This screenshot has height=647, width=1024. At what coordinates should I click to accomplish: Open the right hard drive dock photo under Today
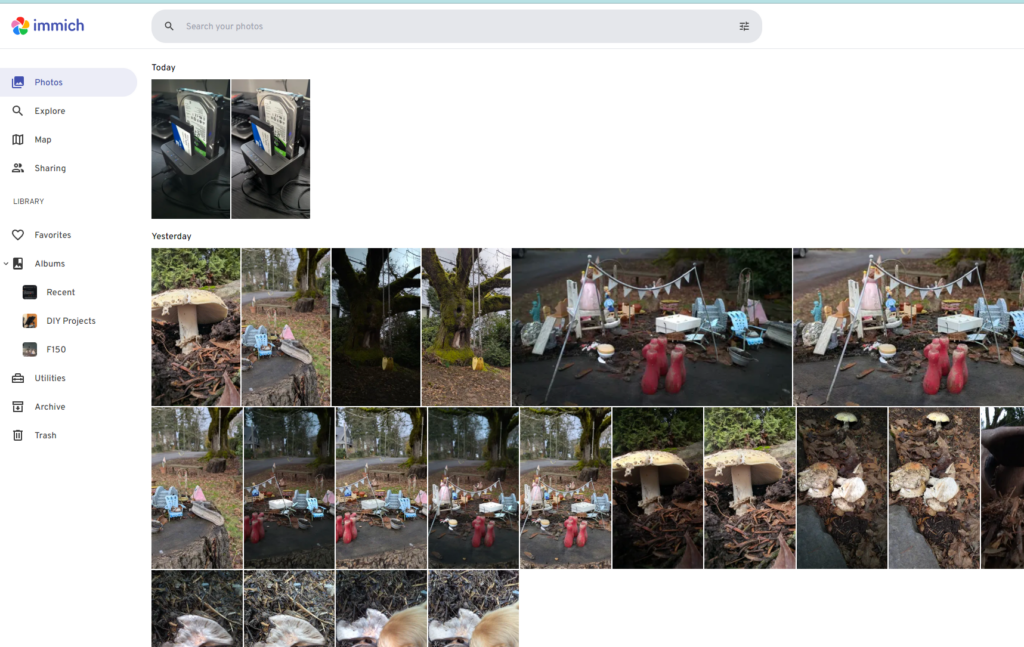270,149
